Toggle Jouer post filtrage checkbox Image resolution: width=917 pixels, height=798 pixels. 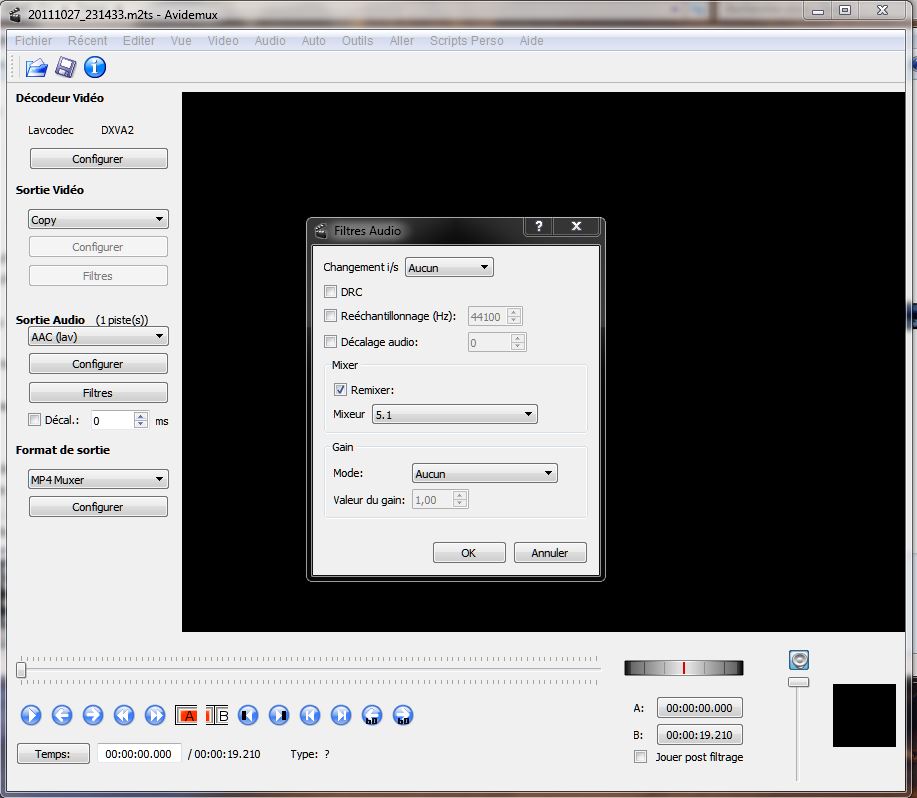click(x=641, y=757)
